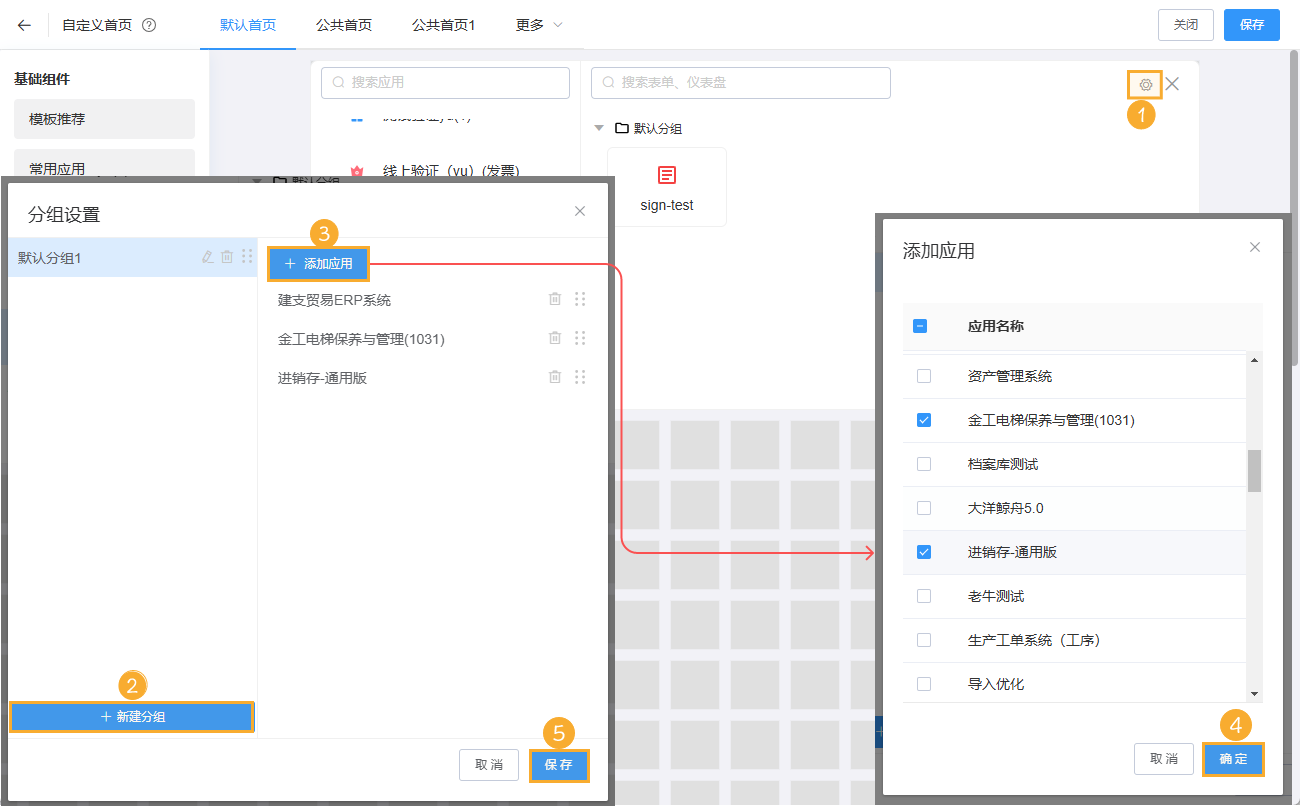The image size is (1300, 806).
Task: Click the magnifier icon in 搜索表单、仪表盘 field
Action: coord(608,82)
